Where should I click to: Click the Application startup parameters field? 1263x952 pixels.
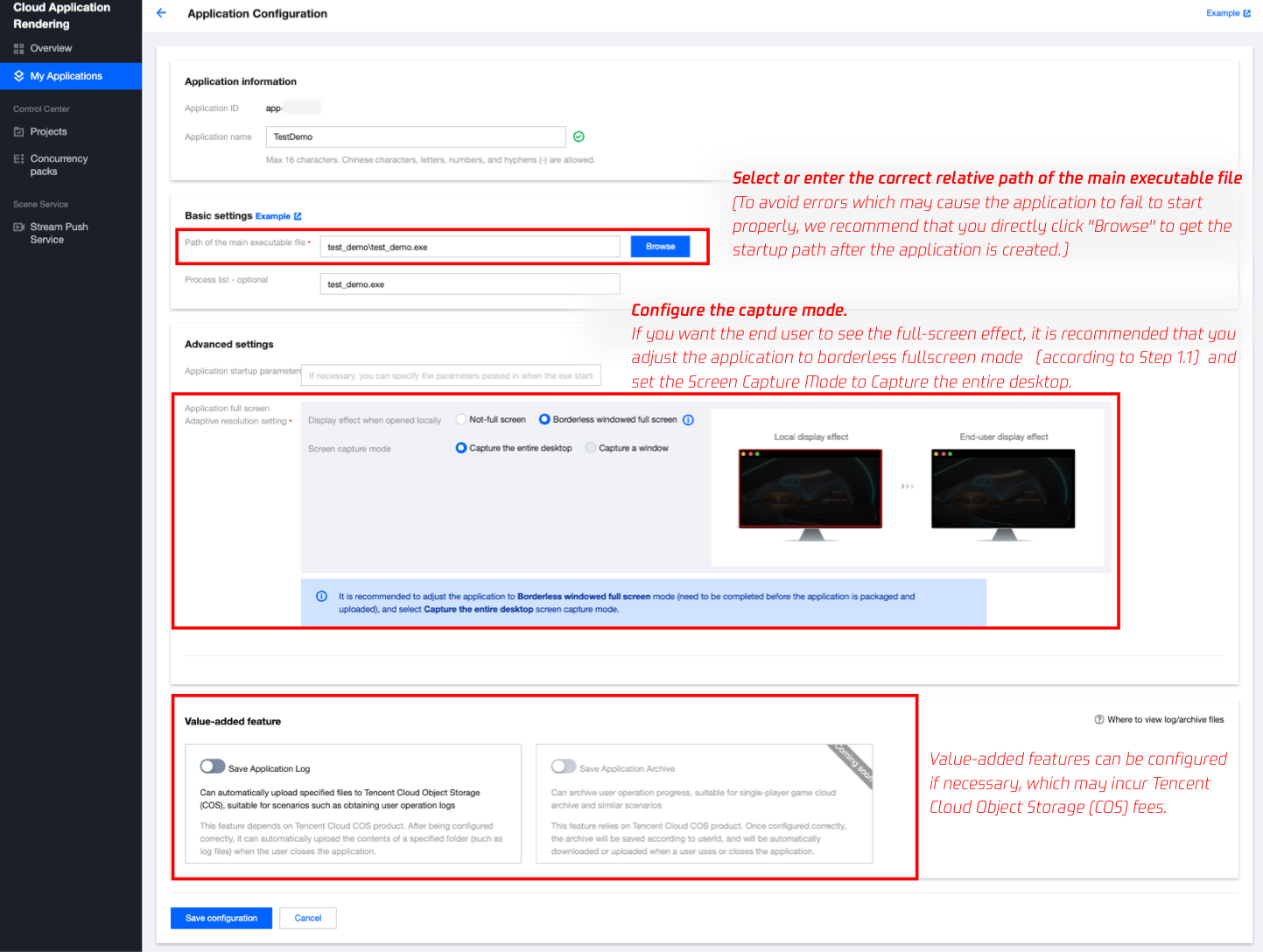point(451,375)
